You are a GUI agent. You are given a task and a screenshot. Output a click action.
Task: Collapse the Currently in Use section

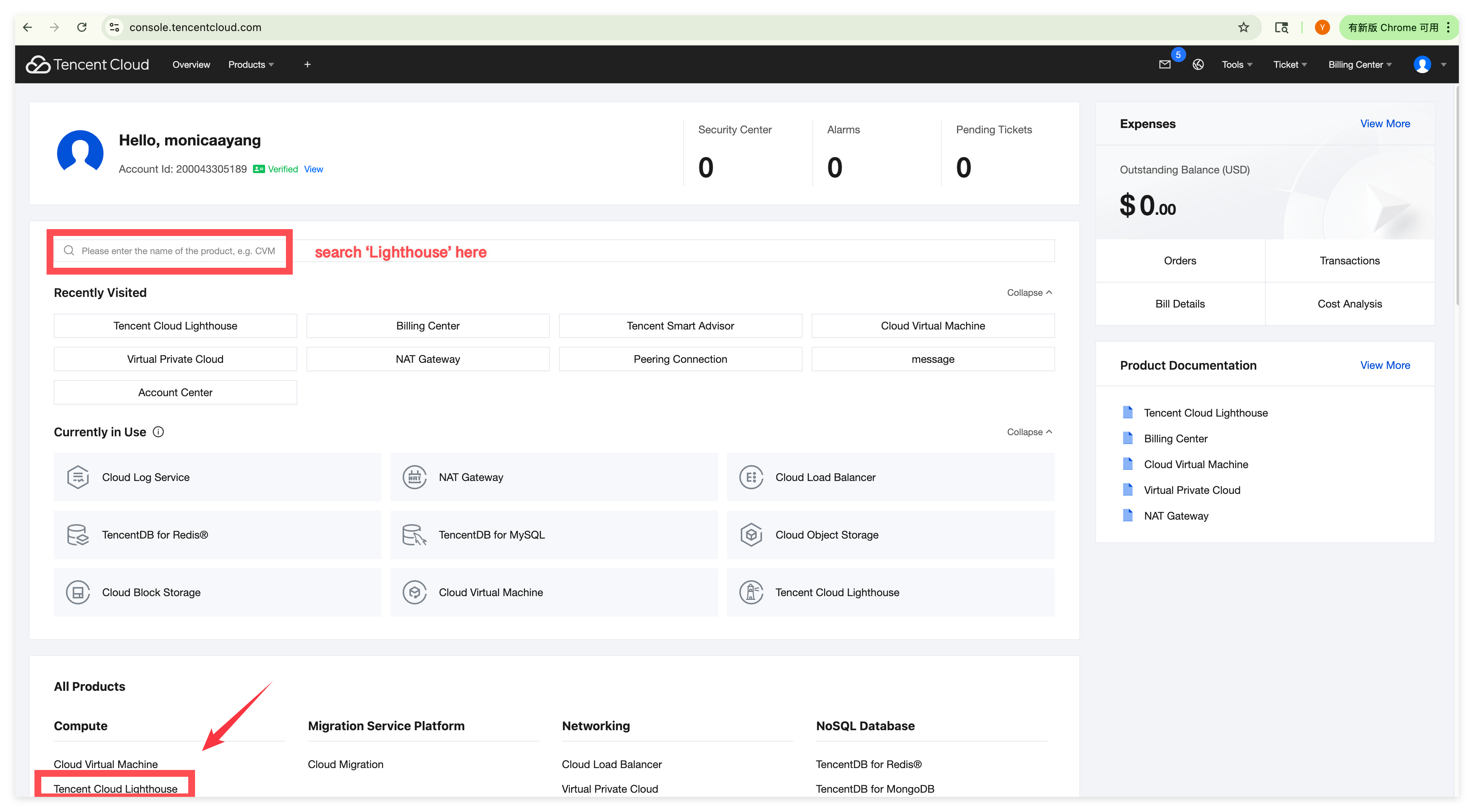point(1029,432)
